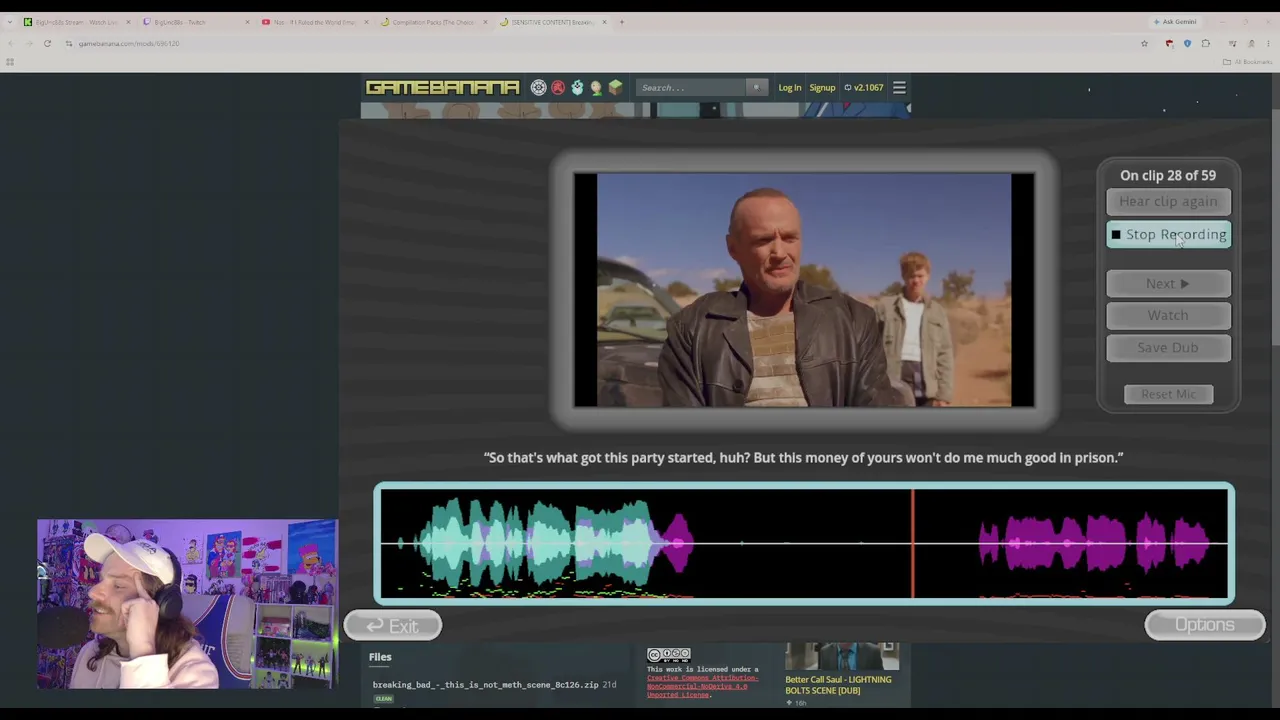Close the Twitch browser tab

click(247, 22)
